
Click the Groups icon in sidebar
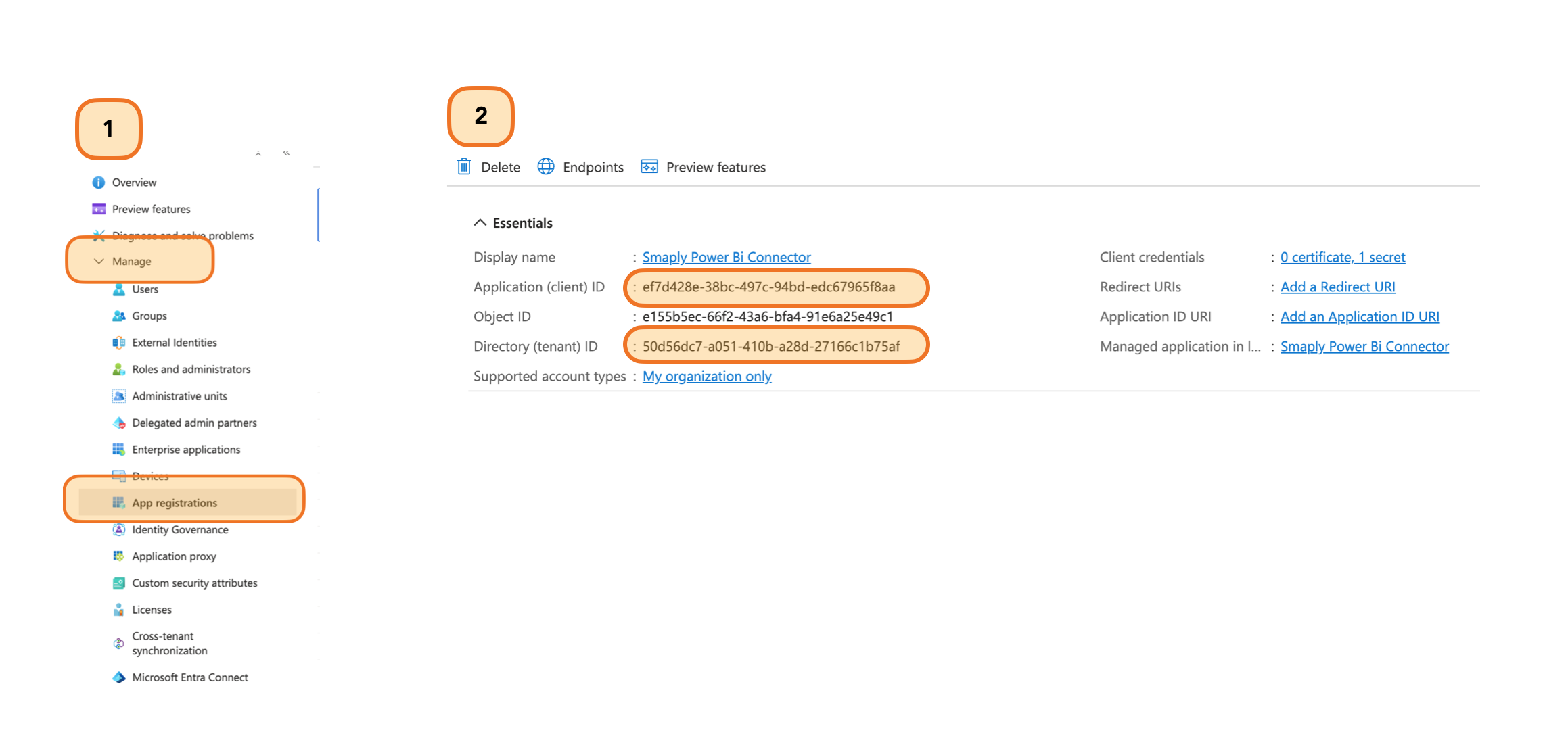tap(119, 316)
